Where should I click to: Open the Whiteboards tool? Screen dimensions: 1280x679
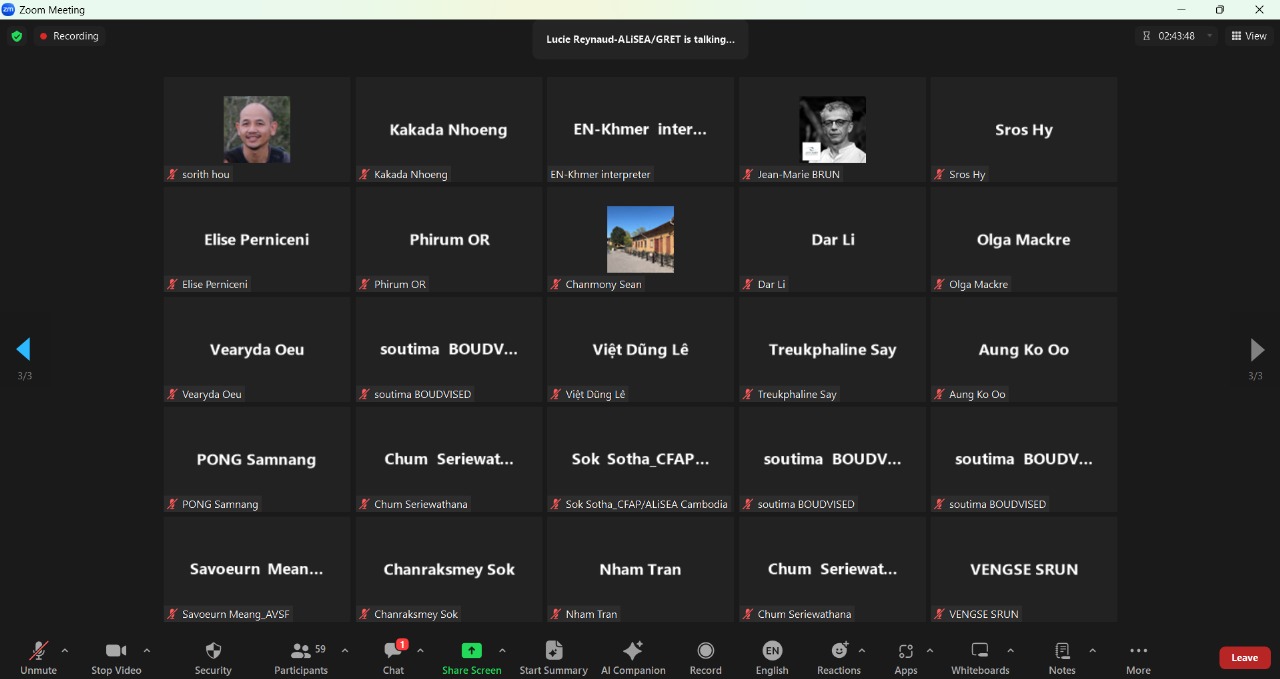(980, 651)
